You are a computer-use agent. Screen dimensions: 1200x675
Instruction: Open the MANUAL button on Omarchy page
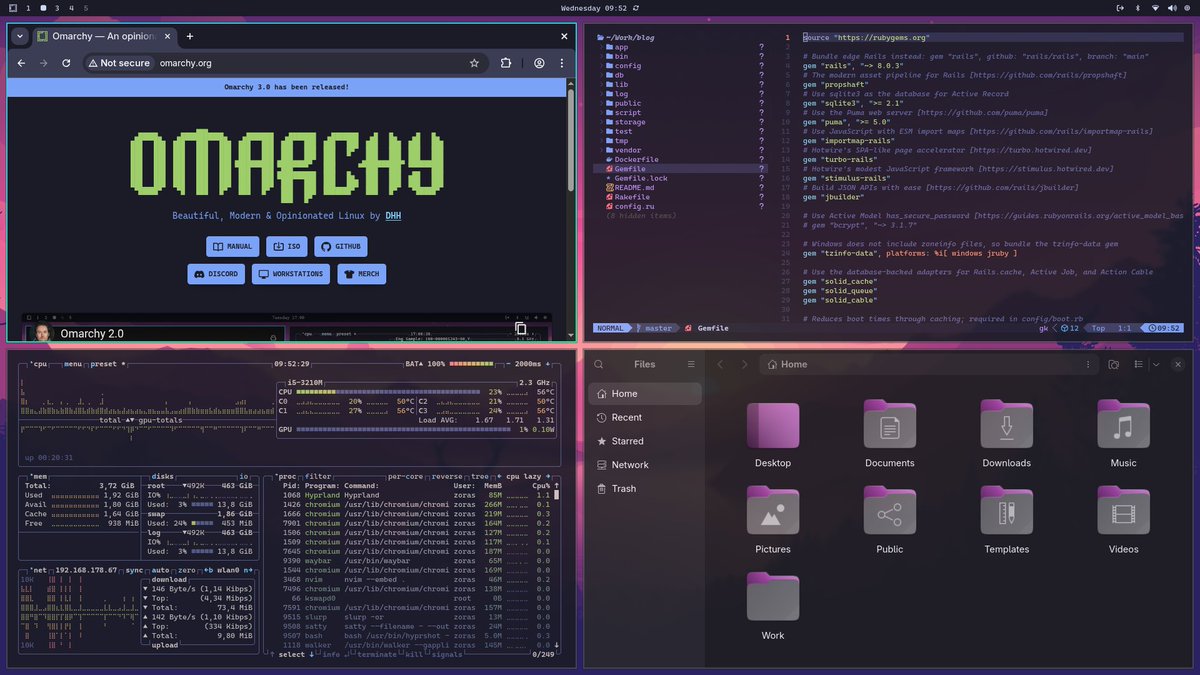coord(232,246)
